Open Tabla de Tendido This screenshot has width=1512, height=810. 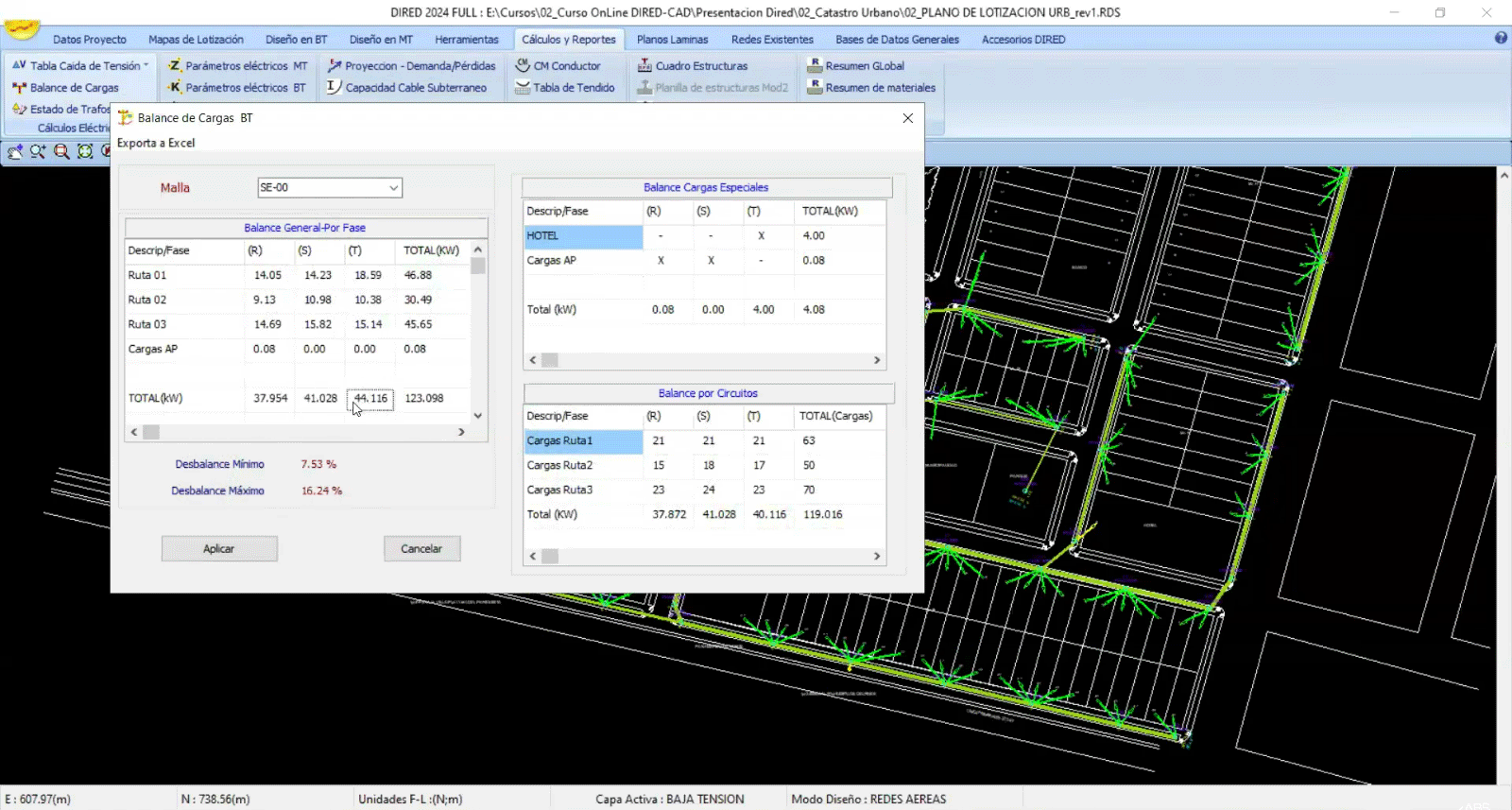point(573,88)
